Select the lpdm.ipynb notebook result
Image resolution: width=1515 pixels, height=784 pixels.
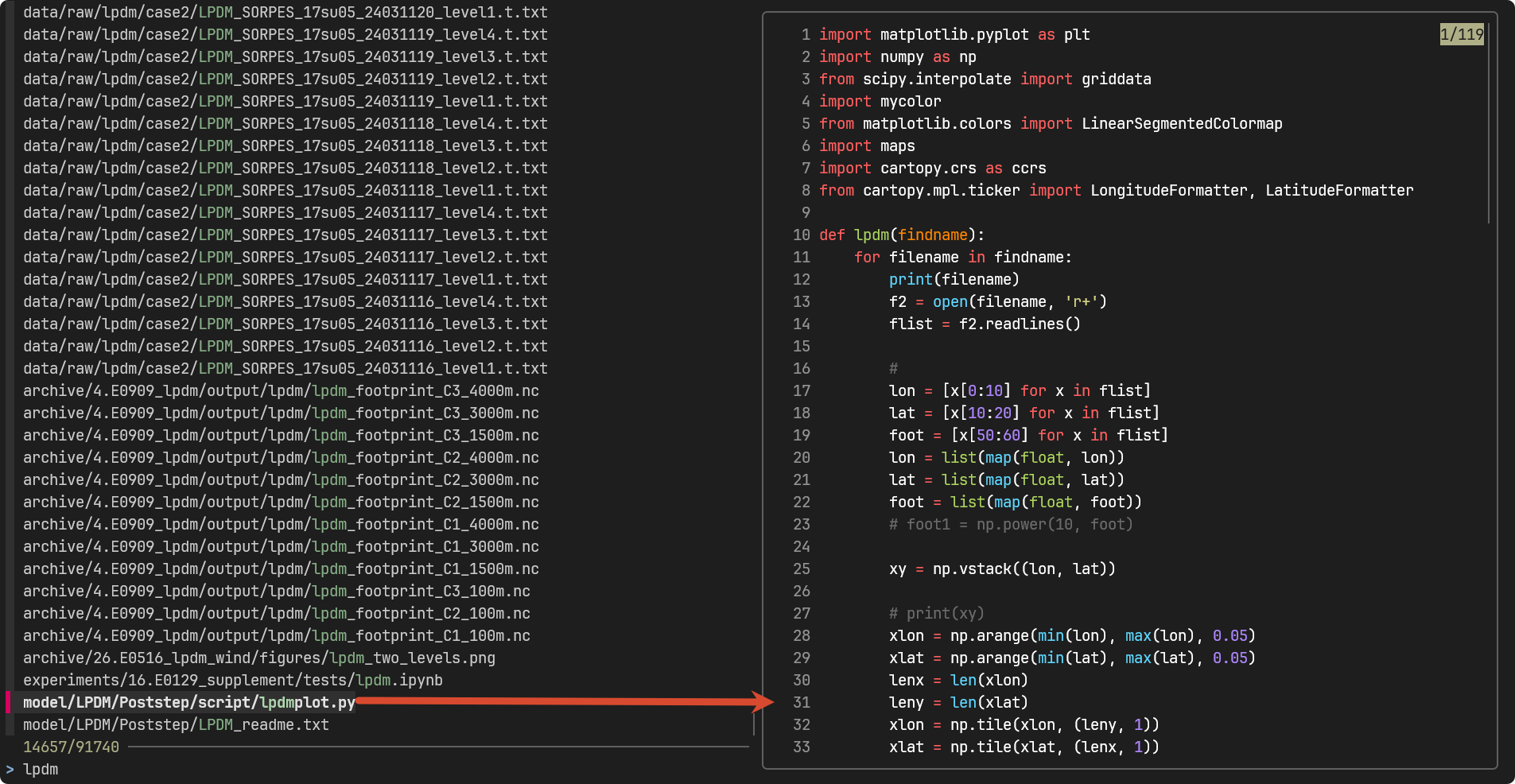233,680
